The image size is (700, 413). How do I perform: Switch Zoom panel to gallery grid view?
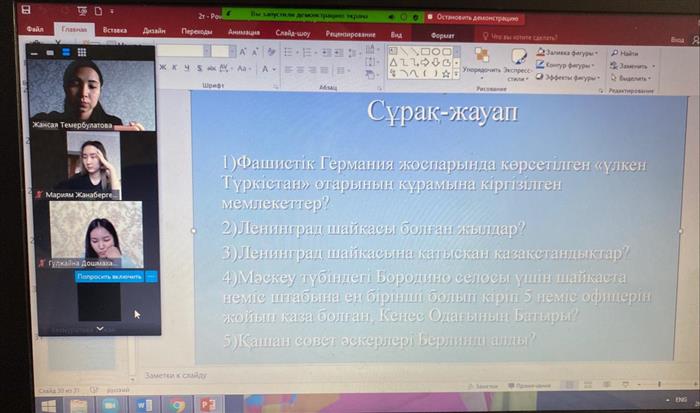(x=82, y=52)
